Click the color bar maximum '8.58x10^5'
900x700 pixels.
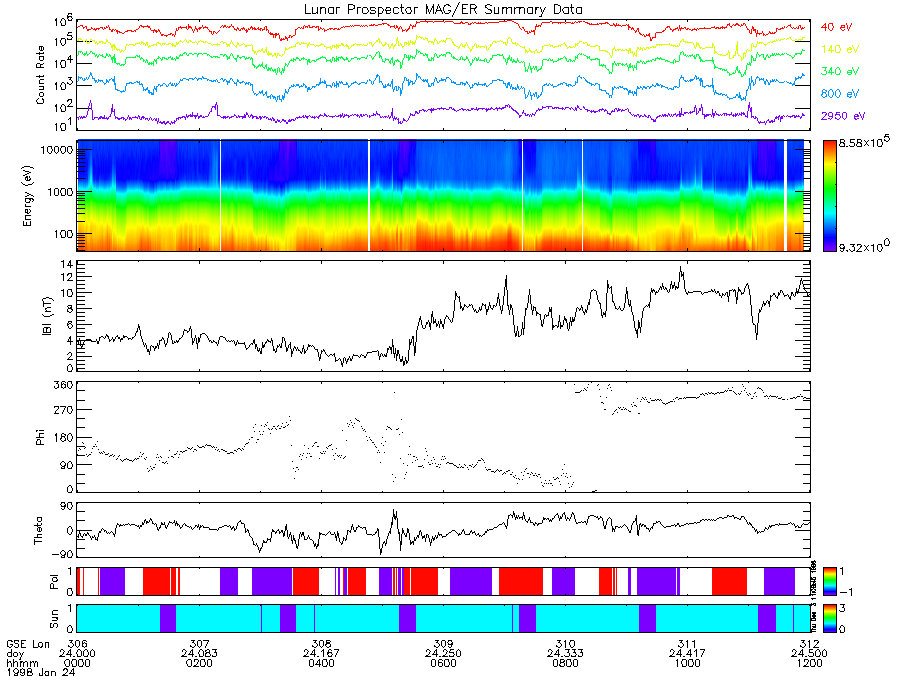click(x=864, y=142)
